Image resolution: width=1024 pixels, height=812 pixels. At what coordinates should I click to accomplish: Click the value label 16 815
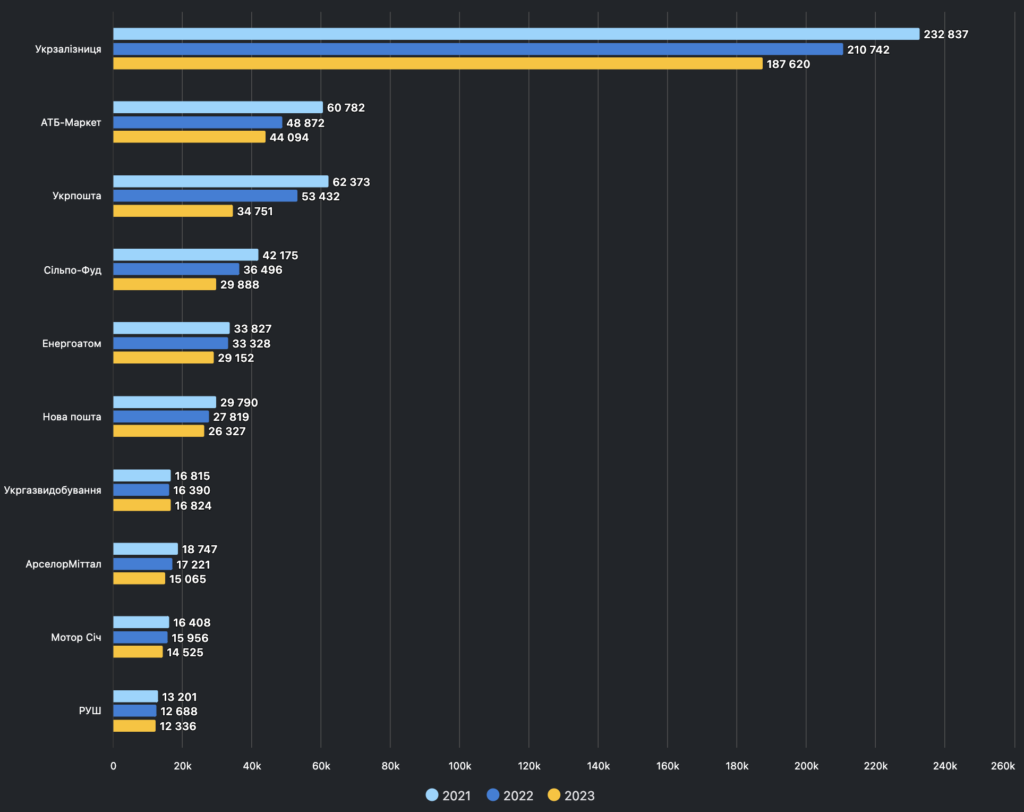(192, 476)
